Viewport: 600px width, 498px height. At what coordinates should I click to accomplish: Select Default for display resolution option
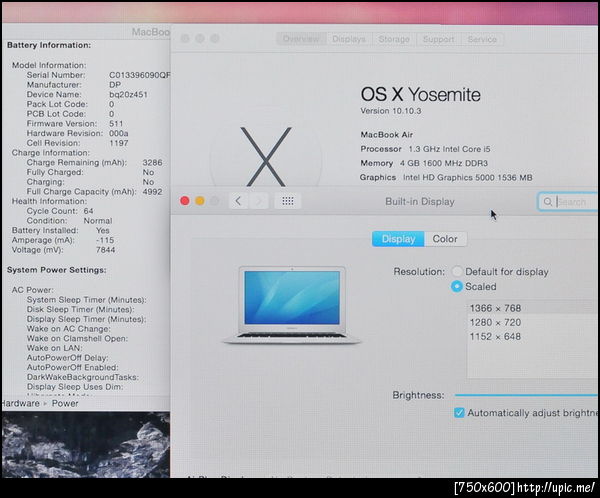point(457,271)
